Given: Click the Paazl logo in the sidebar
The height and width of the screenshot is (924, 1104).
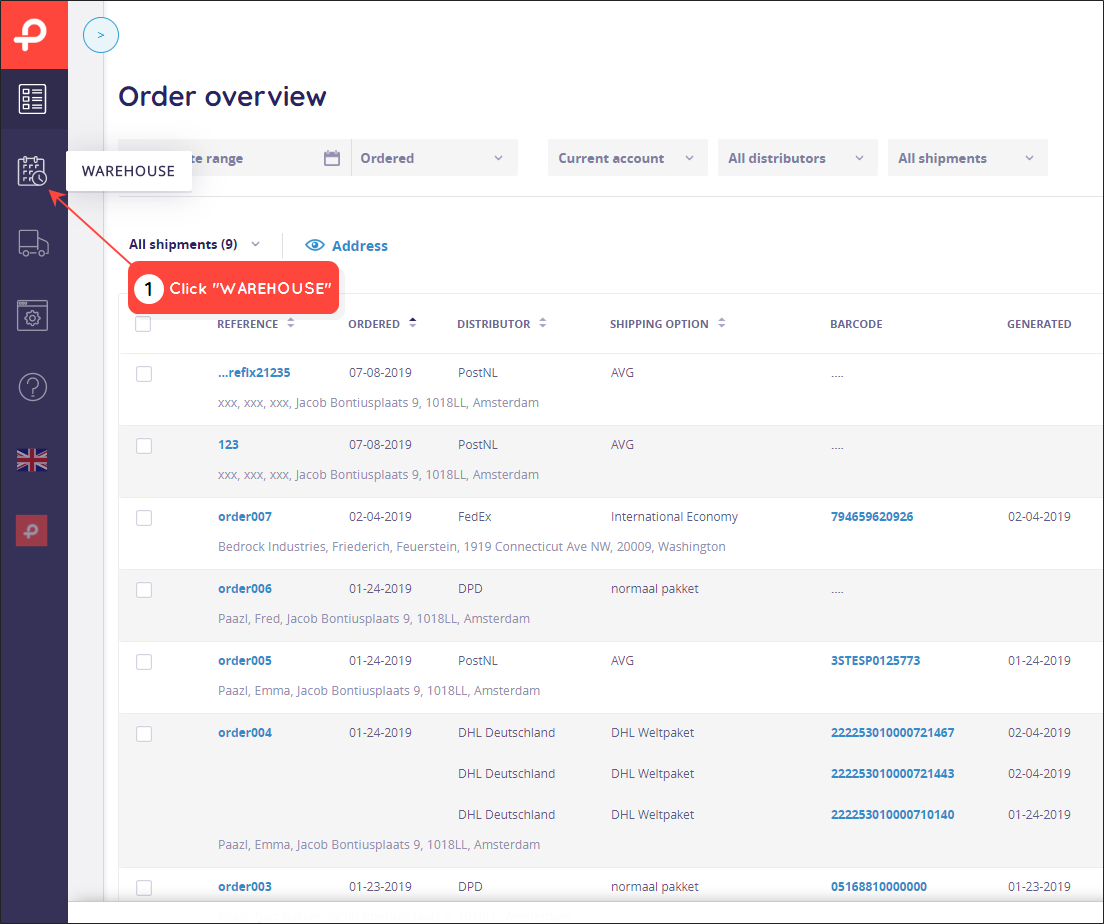Looking at the screenshot, I should tap(32, 35).
